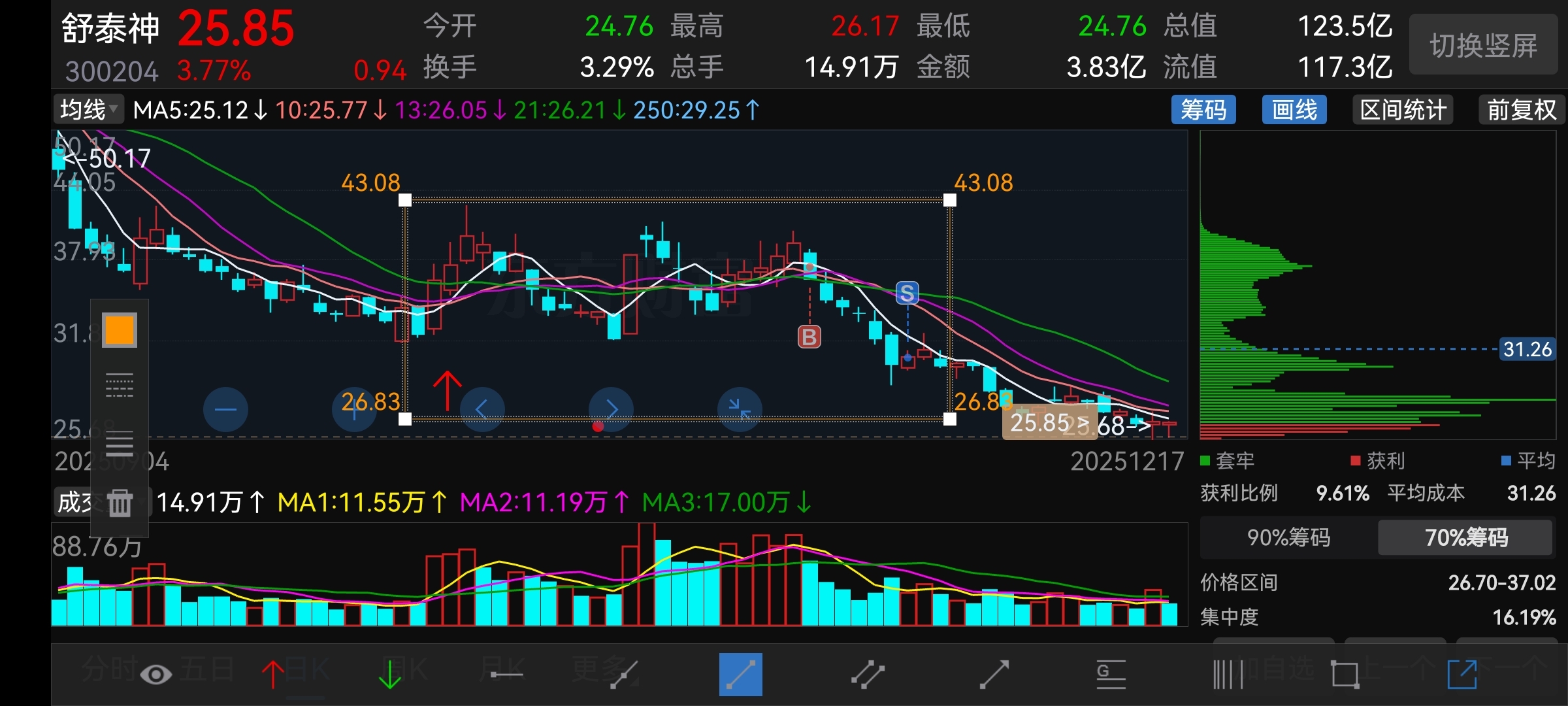
Task: Click the 区间统计 button
Action: pos(1403,109)
